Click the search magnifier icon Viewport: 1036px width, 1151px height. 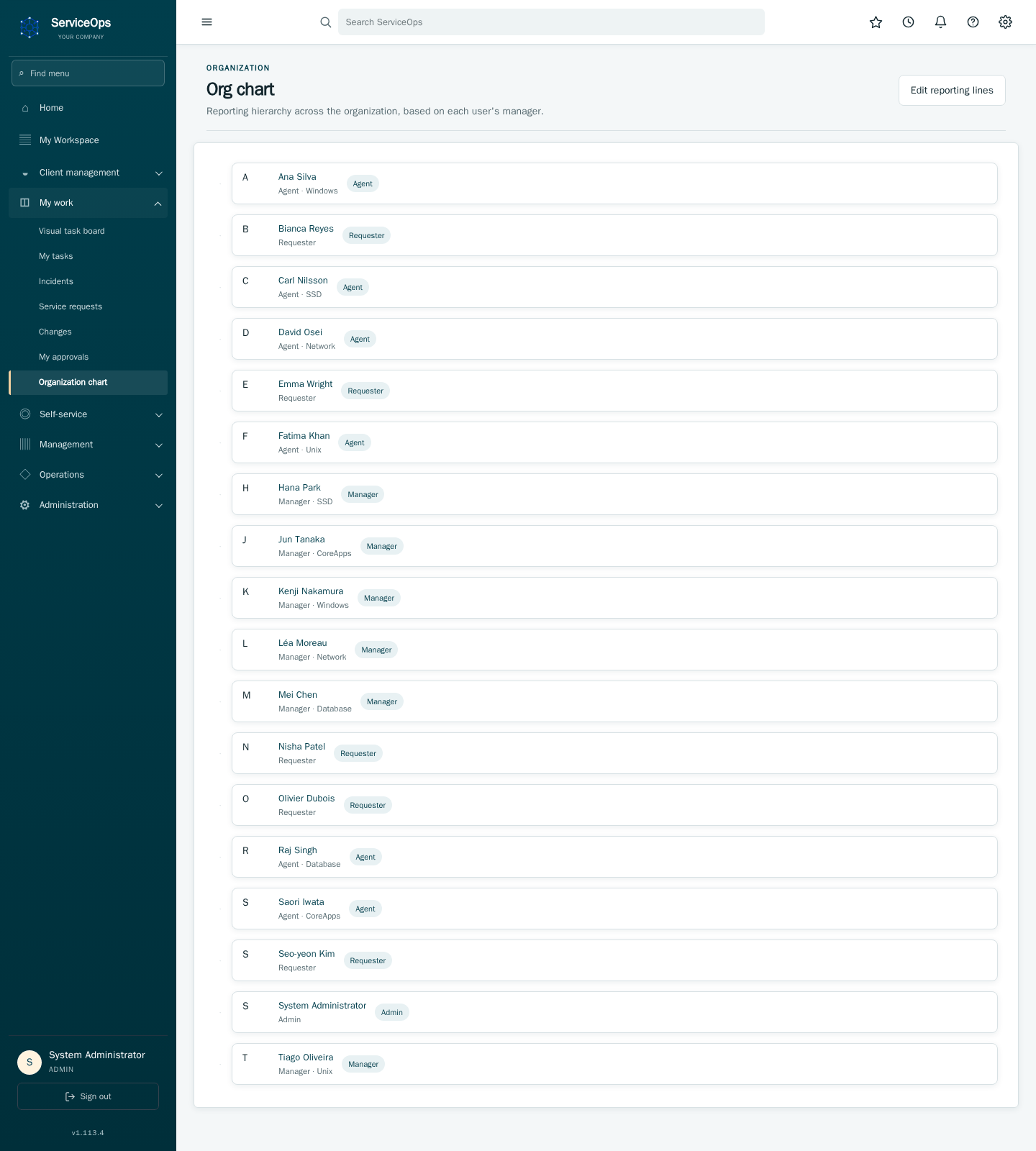pos(326,22)
